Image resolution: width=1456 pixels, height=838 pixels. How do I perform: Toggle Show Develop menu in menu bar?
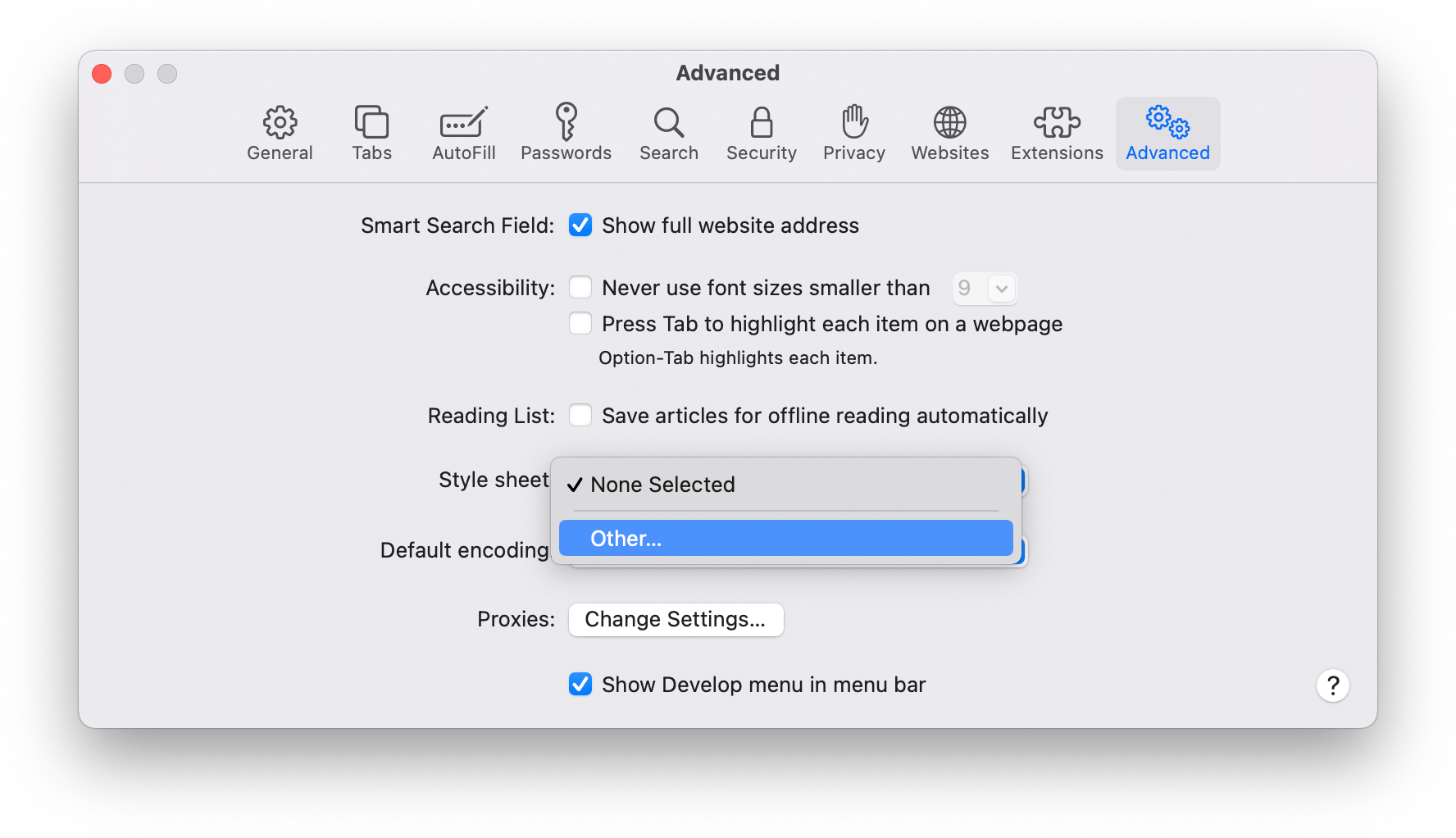pos(580,685)
